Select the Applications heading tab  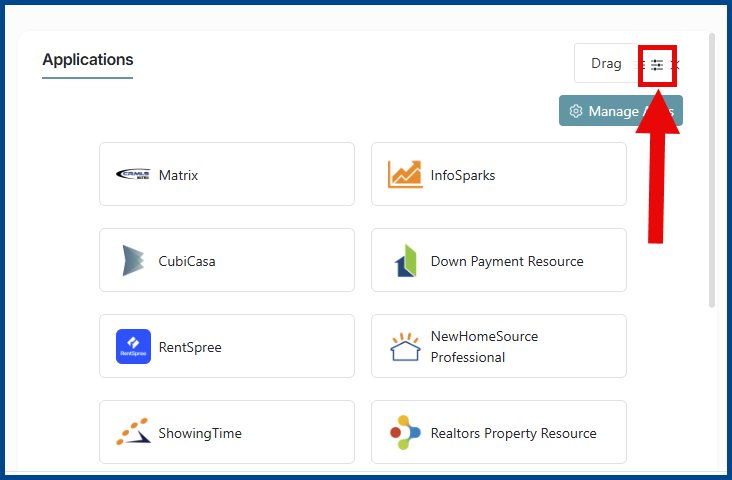[x=88, y=60]
